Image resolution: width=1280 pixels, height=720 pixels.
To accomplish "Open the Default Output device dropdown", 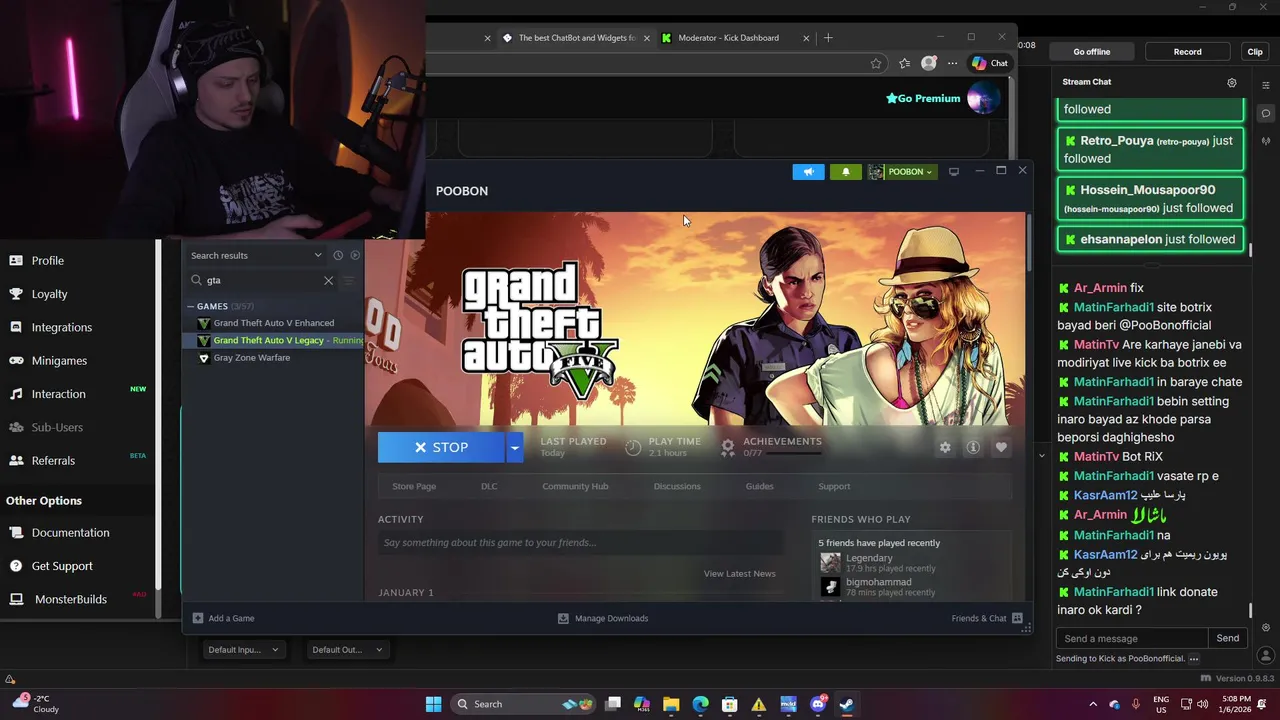I will (x=347, y=650).
